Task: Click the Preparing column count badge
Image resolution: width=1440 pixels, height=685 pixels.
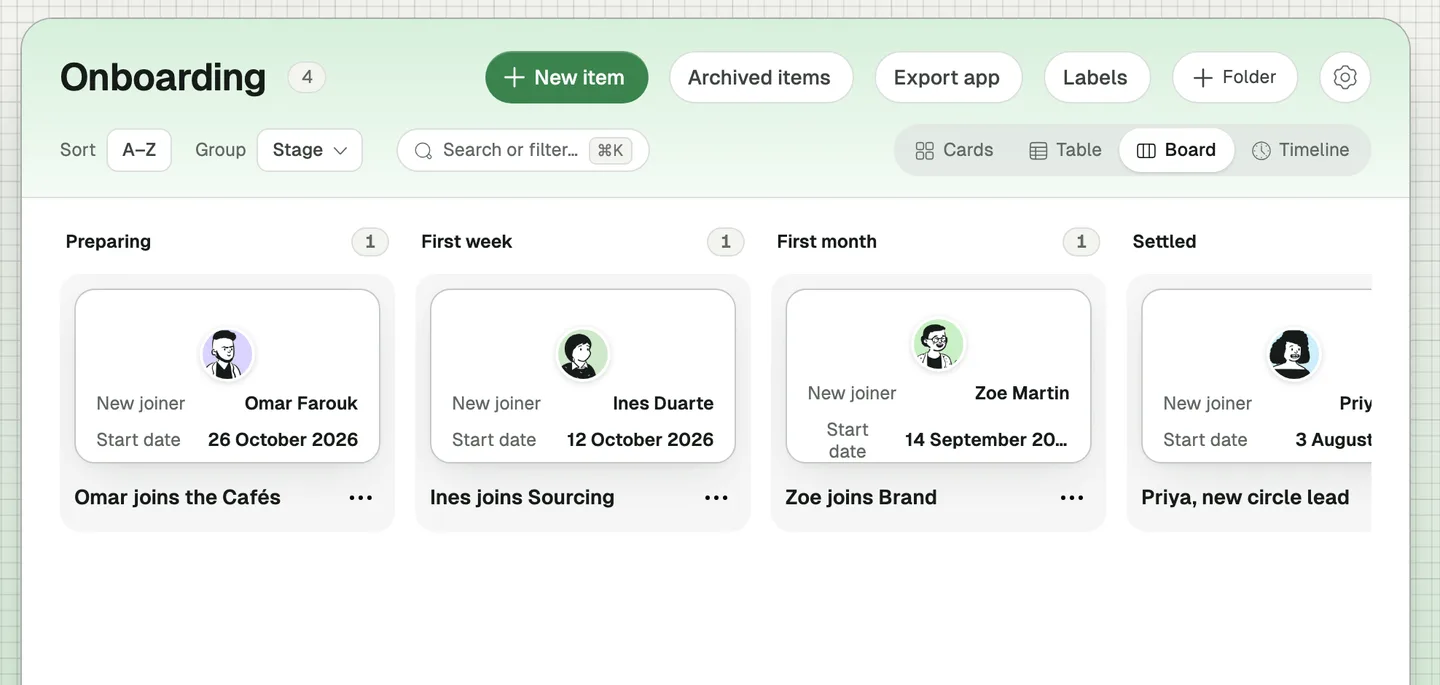Action: [370, 241]
